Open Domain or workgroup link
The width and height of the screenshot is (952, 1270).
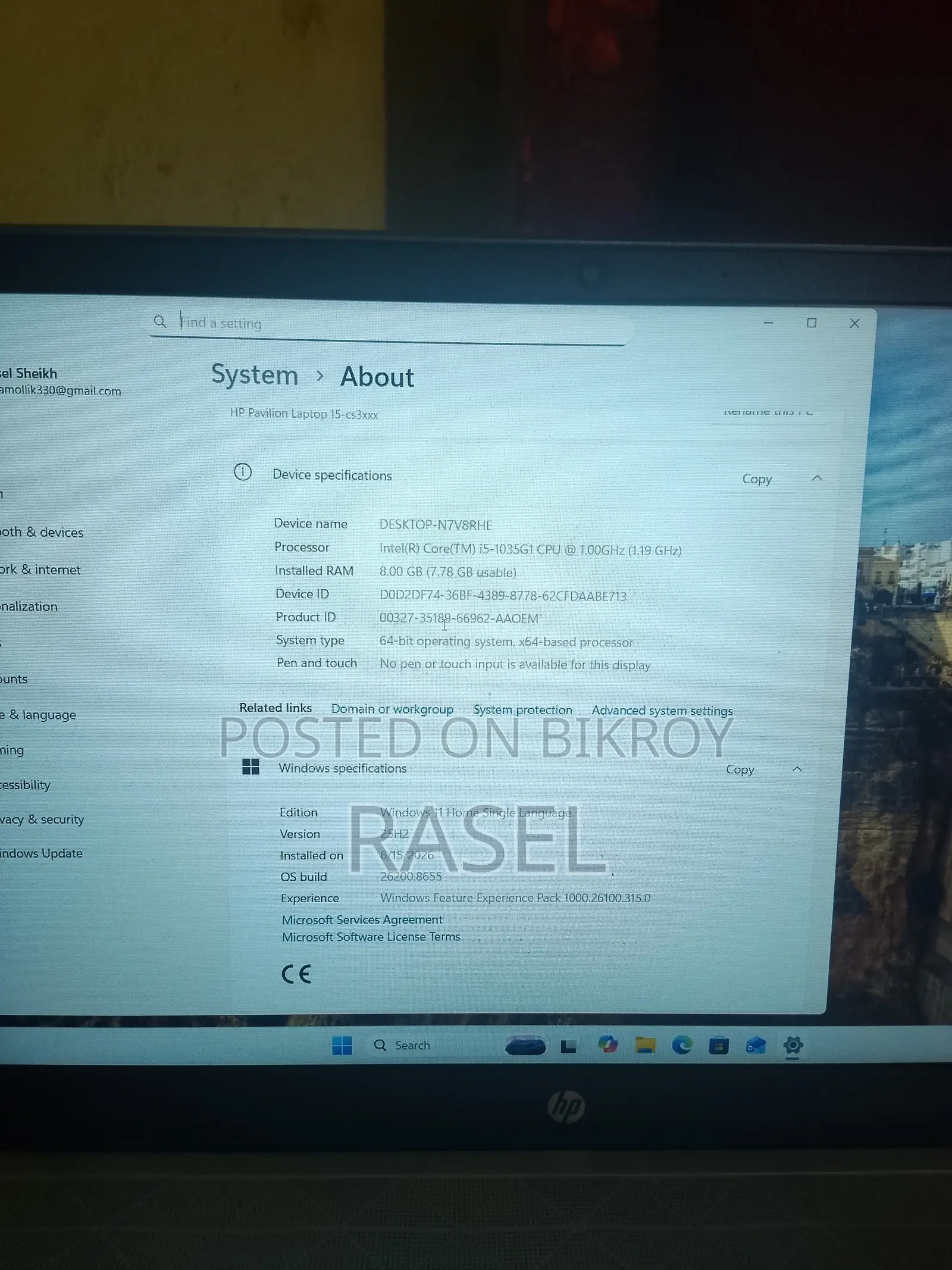[392, 709]
